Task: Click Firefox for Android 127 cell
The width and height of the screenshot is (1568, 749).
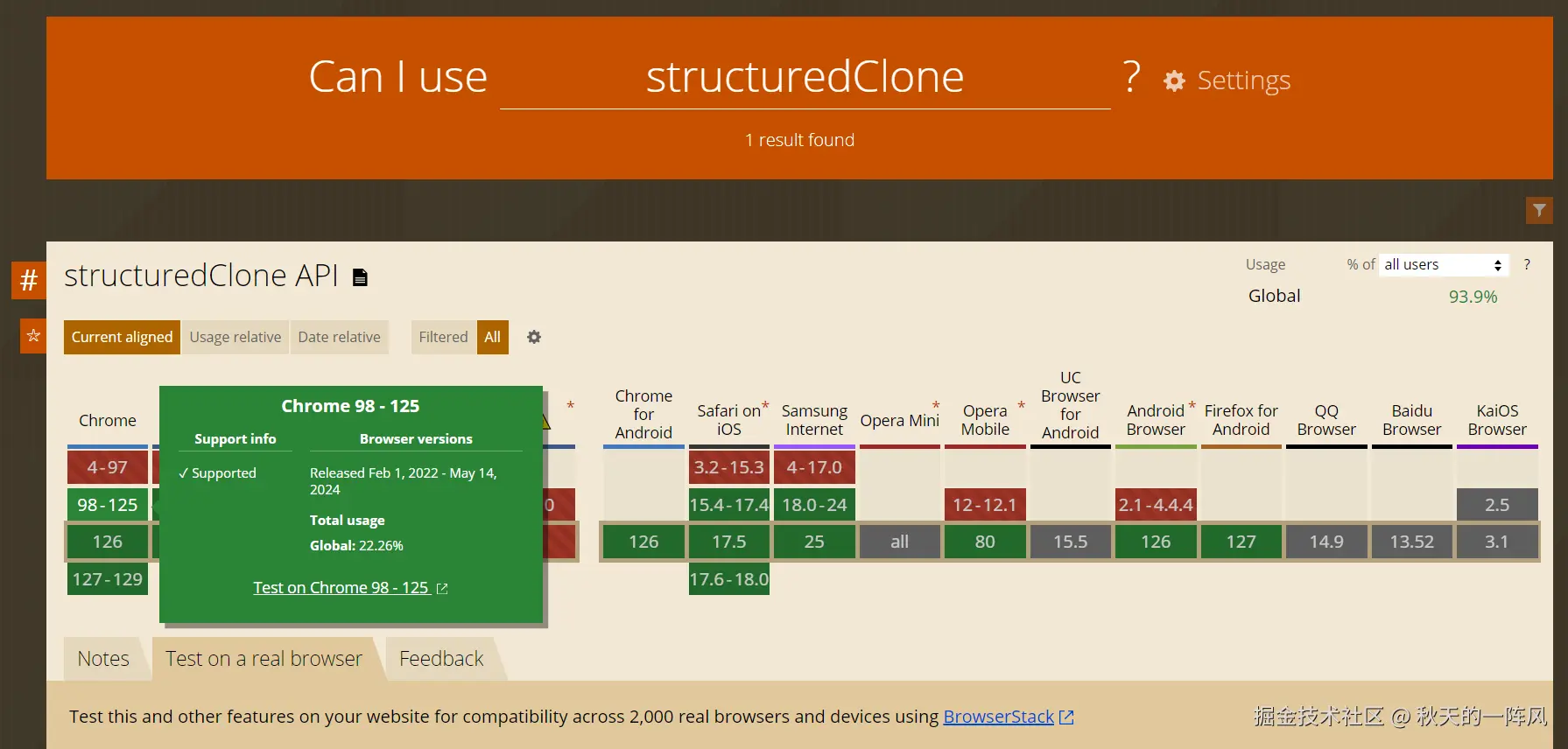Action: [1241, 542]
